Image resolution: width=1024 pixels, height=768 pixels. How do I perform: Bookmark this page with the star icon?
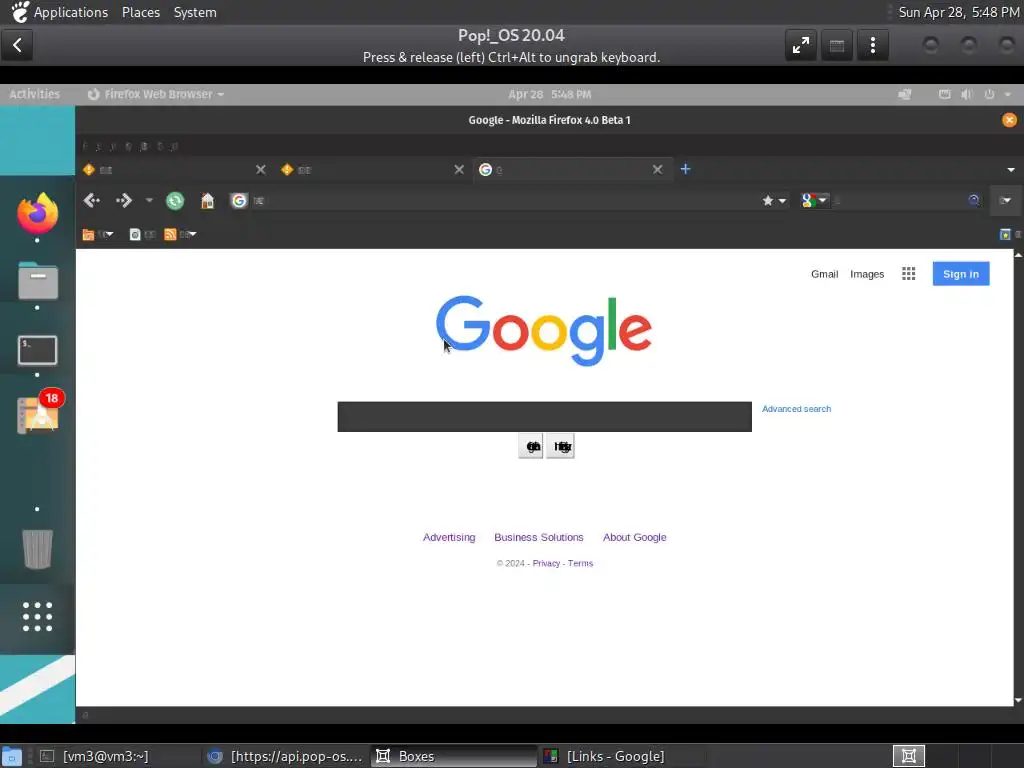point(768,200)
